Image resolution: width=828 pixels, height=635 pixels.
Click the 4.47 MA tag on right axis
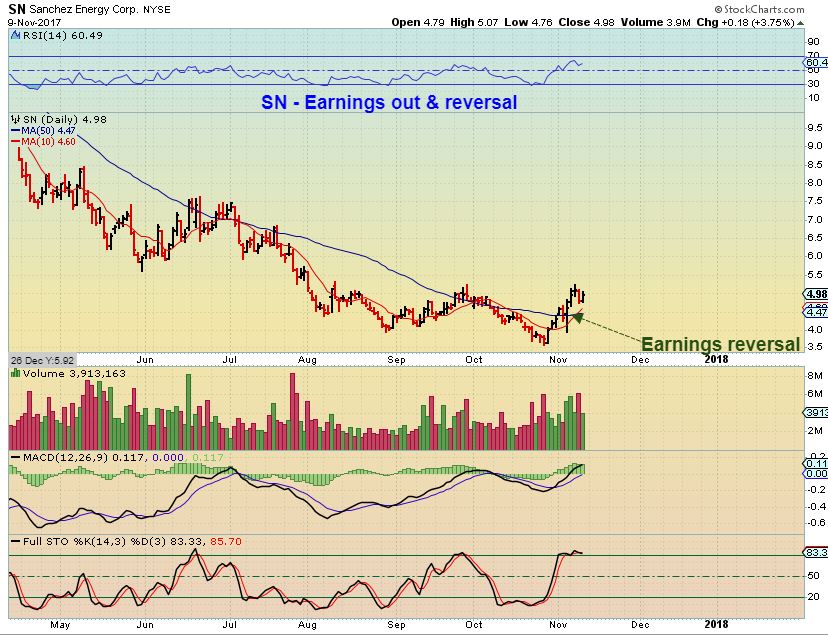pos(815,312)
